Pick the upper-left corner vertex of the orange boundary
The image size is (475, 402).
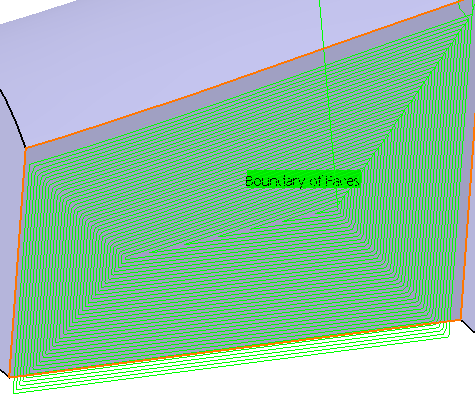pos(25,148)
